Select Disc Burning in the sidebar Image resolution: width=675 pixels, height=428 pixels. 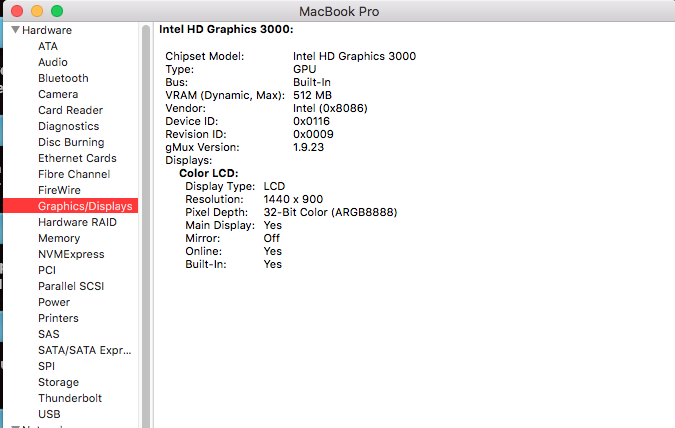[x=71, y=142]
